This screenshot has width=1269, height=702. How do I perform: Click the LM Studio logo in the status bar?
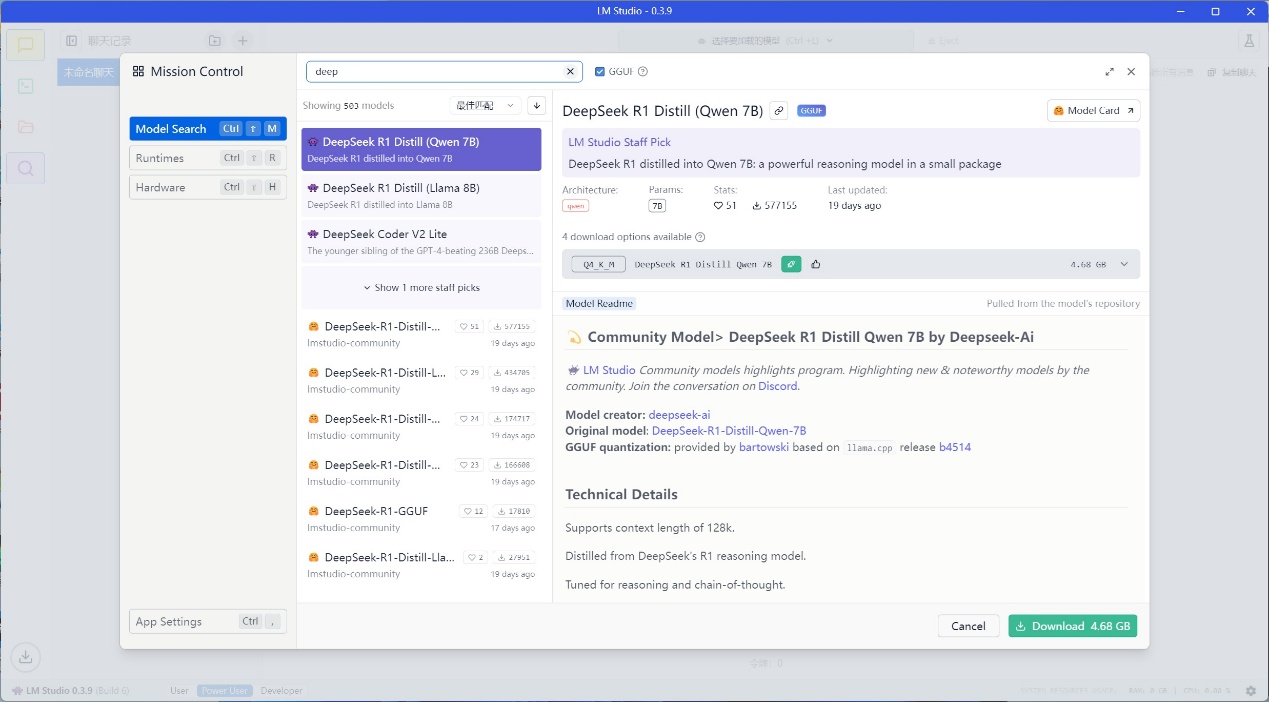coord(17,690)
